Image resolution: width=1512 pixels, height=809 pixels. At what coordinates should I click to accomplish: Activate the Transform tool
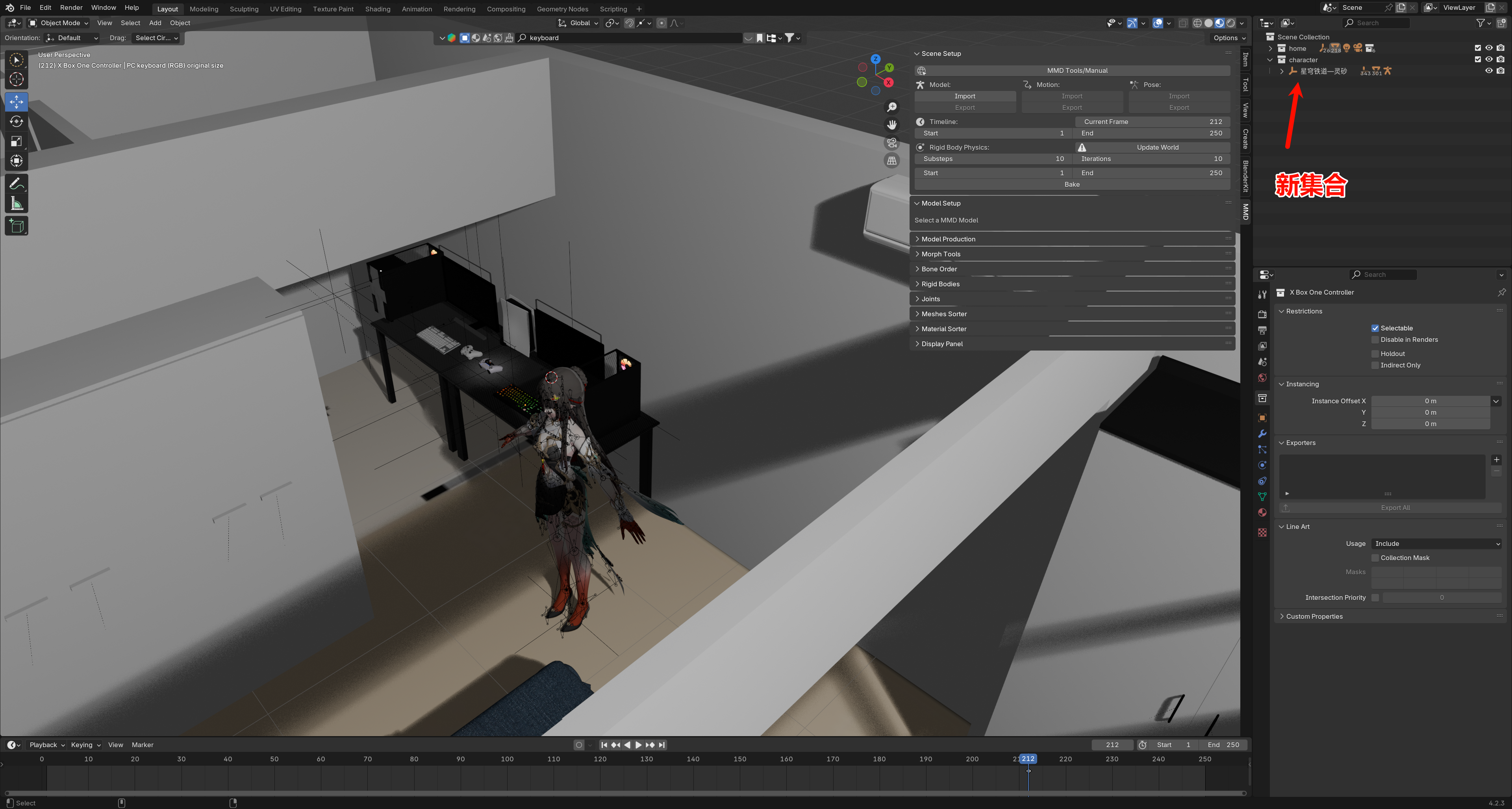coord(17,160)
